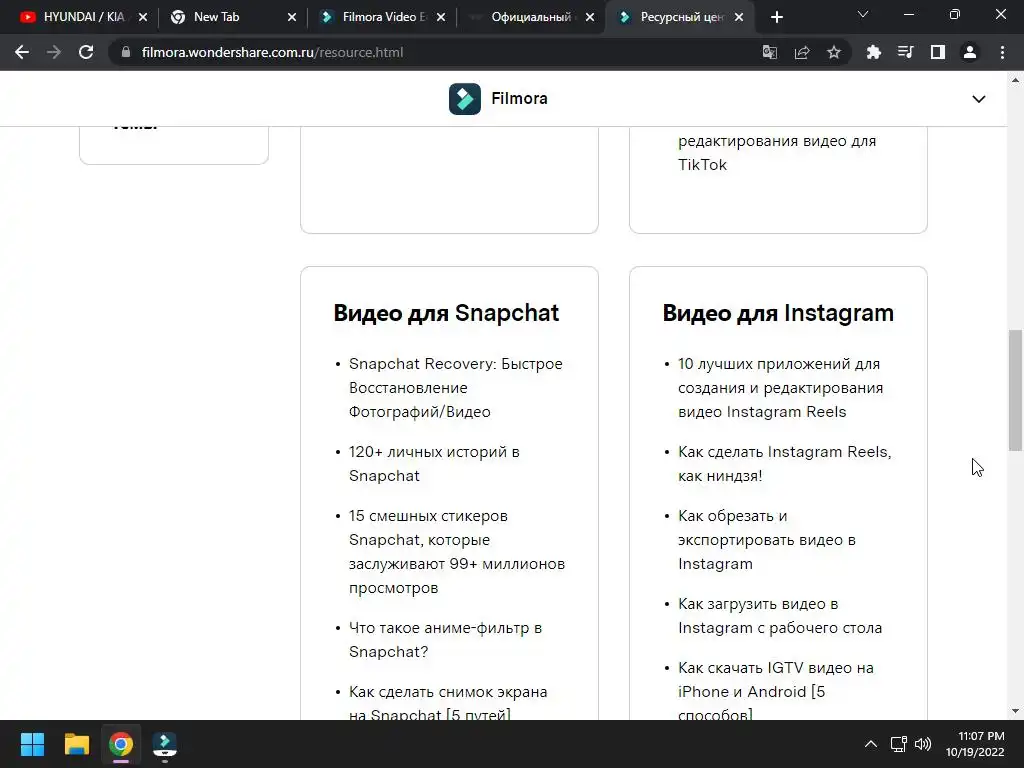This screenshot has width=1024, height=768.
Task: Open link Как скачать IGTV видео
Action: point(776,692)
